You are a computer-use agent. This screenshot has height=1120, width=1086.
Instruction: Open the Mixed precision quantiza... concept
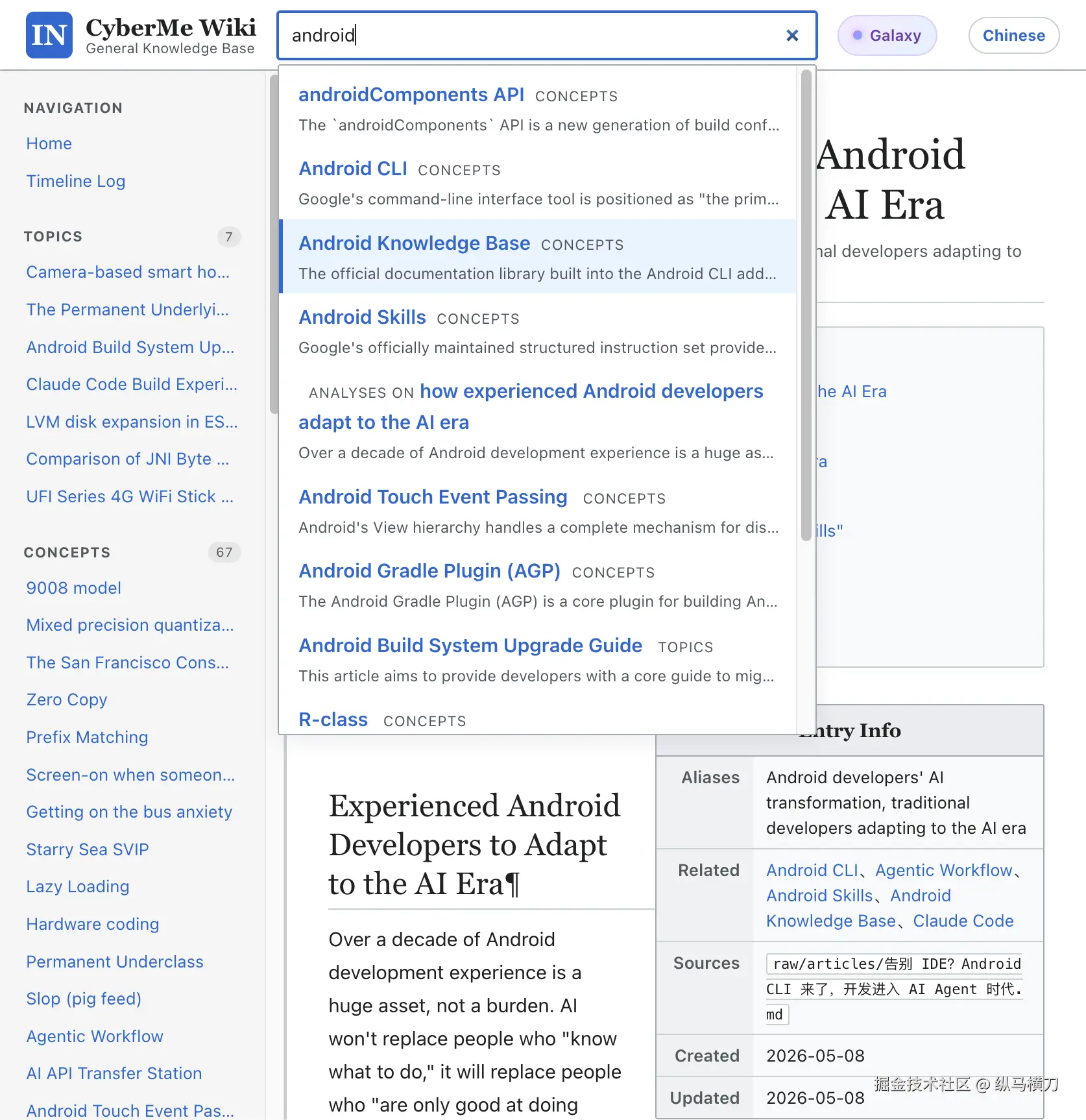[x=130, y=625]
